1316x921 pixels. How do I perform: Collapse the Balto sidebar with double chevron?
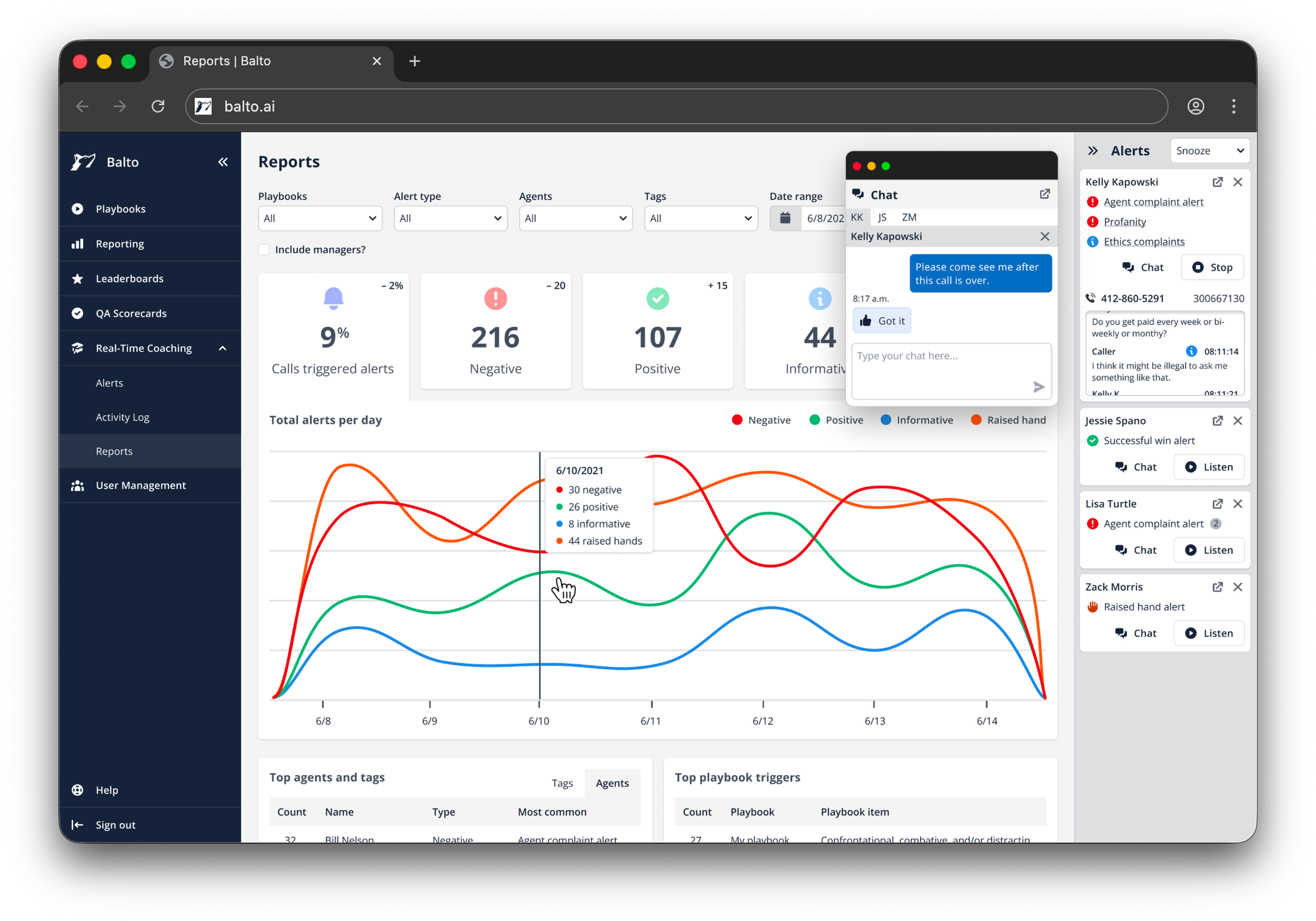click(223, 162)
